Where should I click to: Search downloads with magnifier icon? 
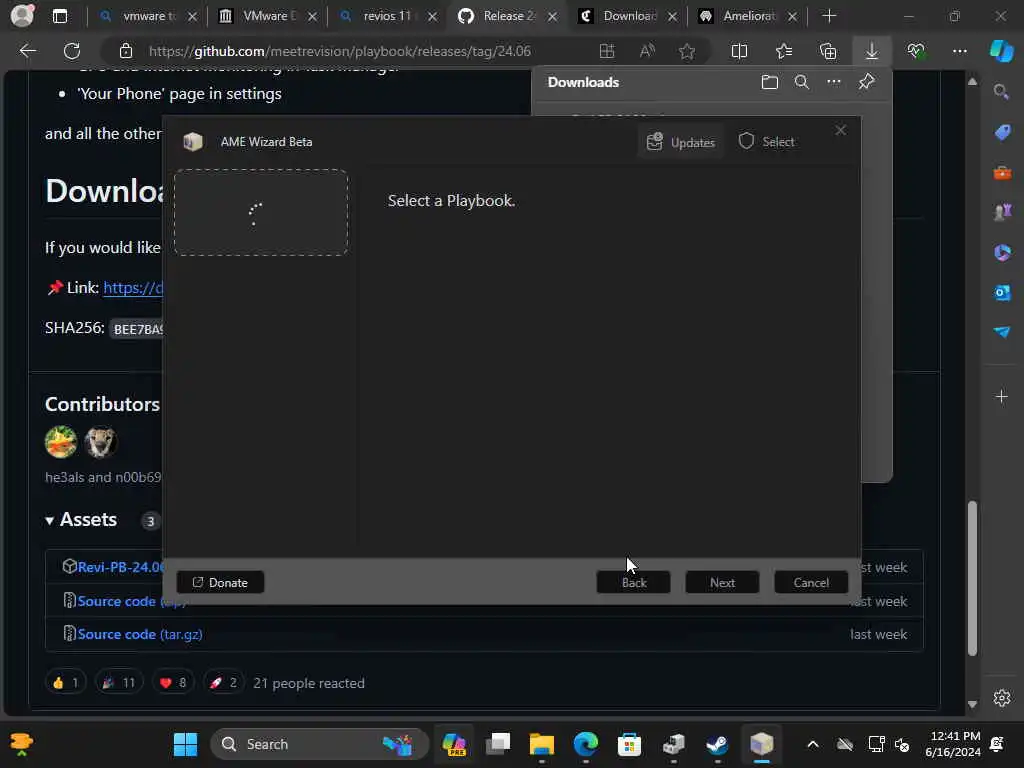click(801, 82)
